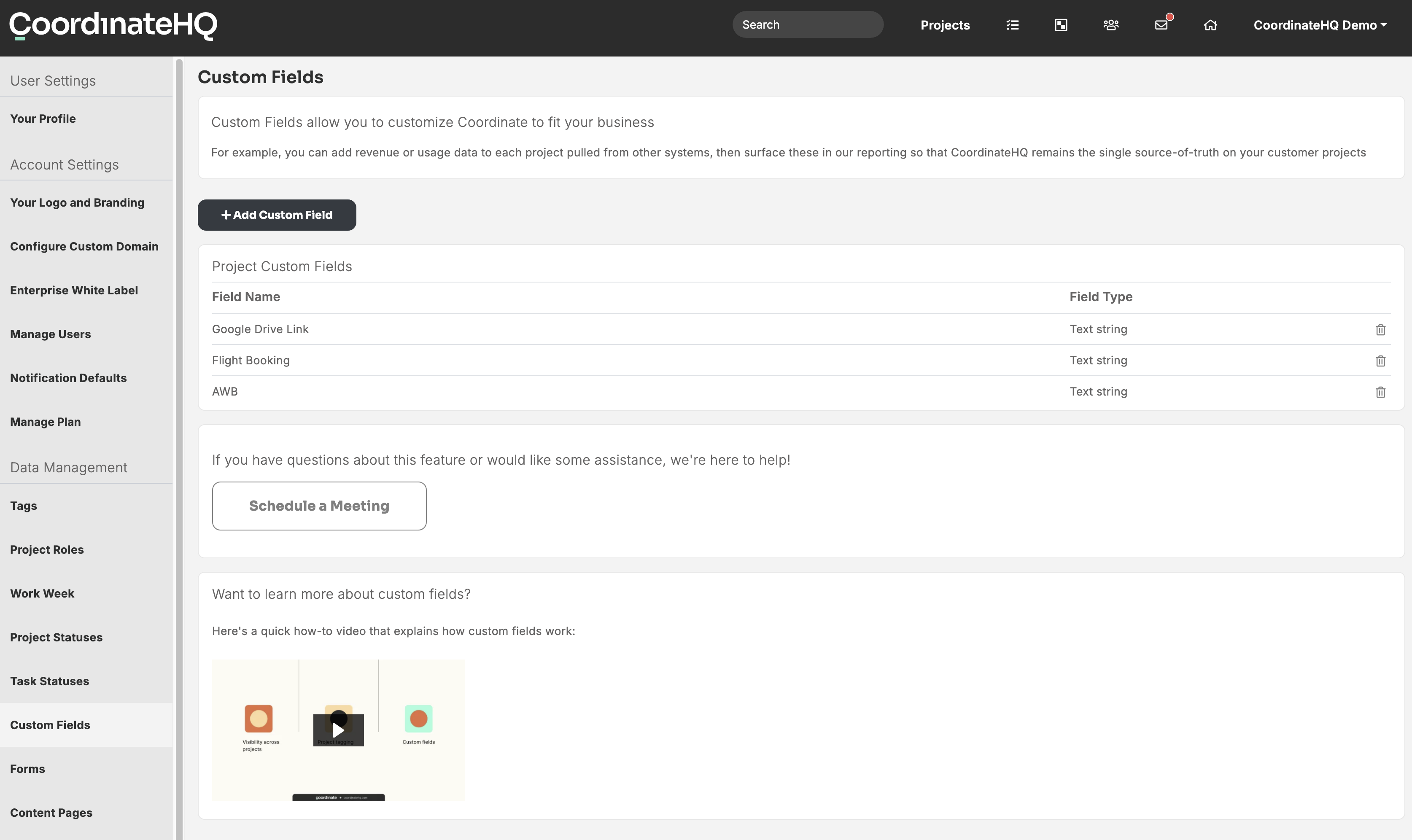Open Forms settings in sidebar

coord(28,769)
